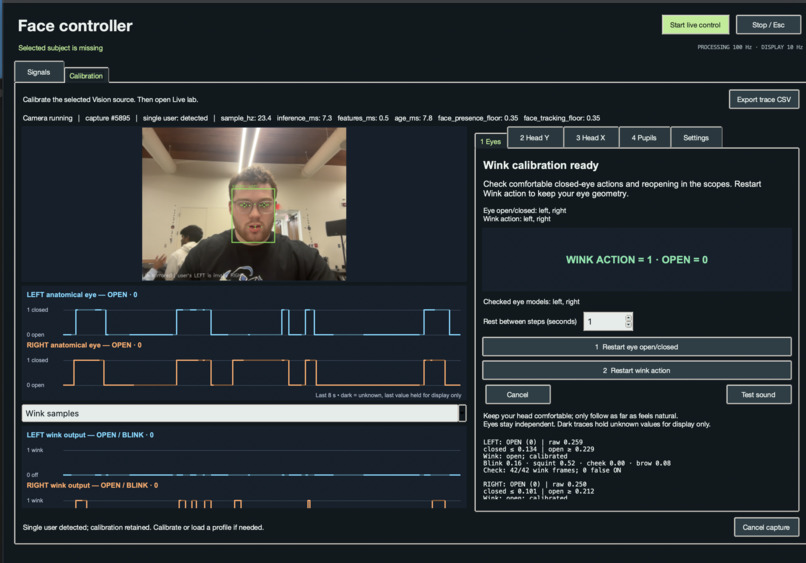
Task: Open the Settings tab
Action: click(695, 138)
